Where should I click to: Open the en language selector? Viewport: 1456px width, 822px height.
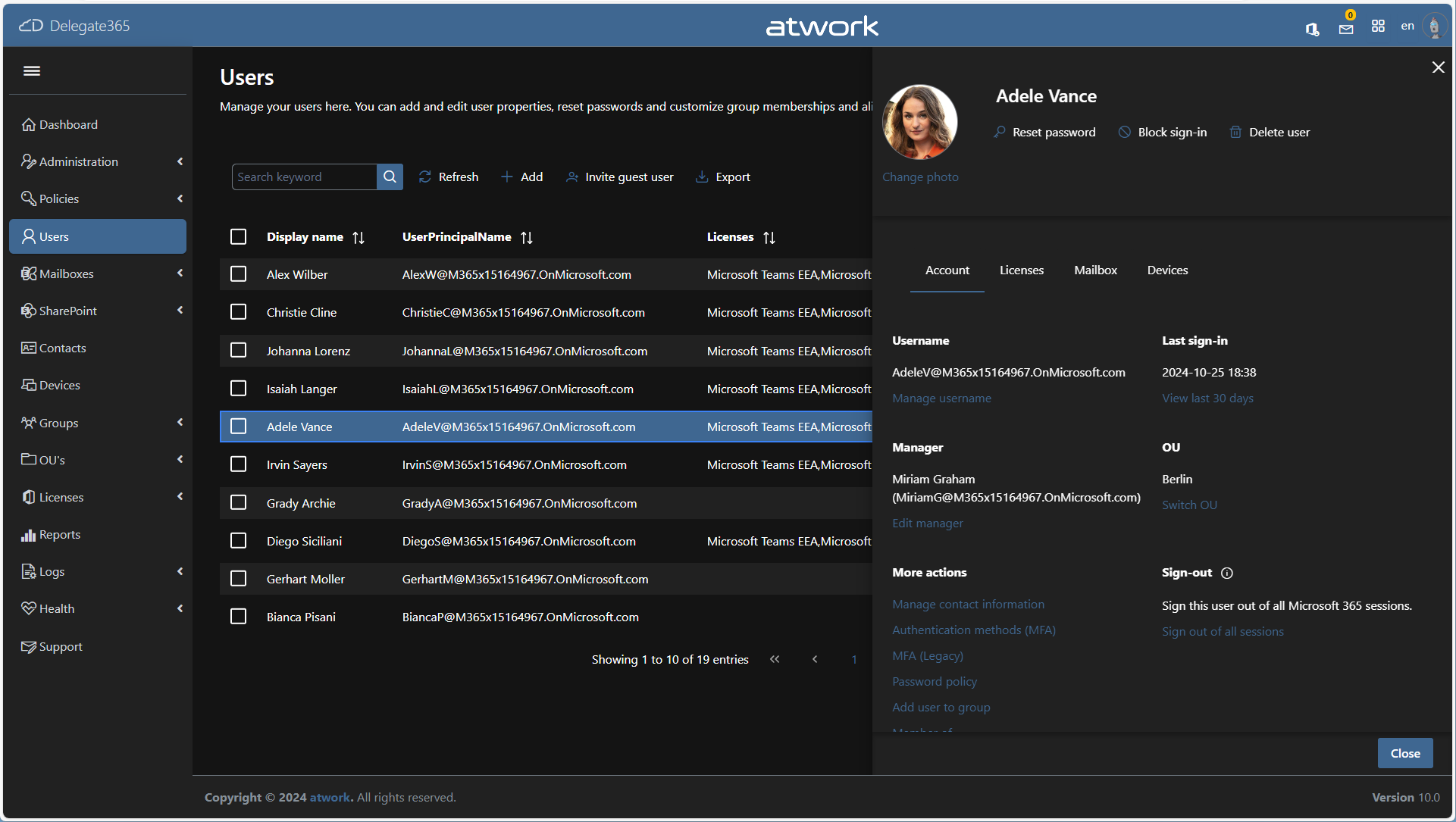pos(1407,26)
